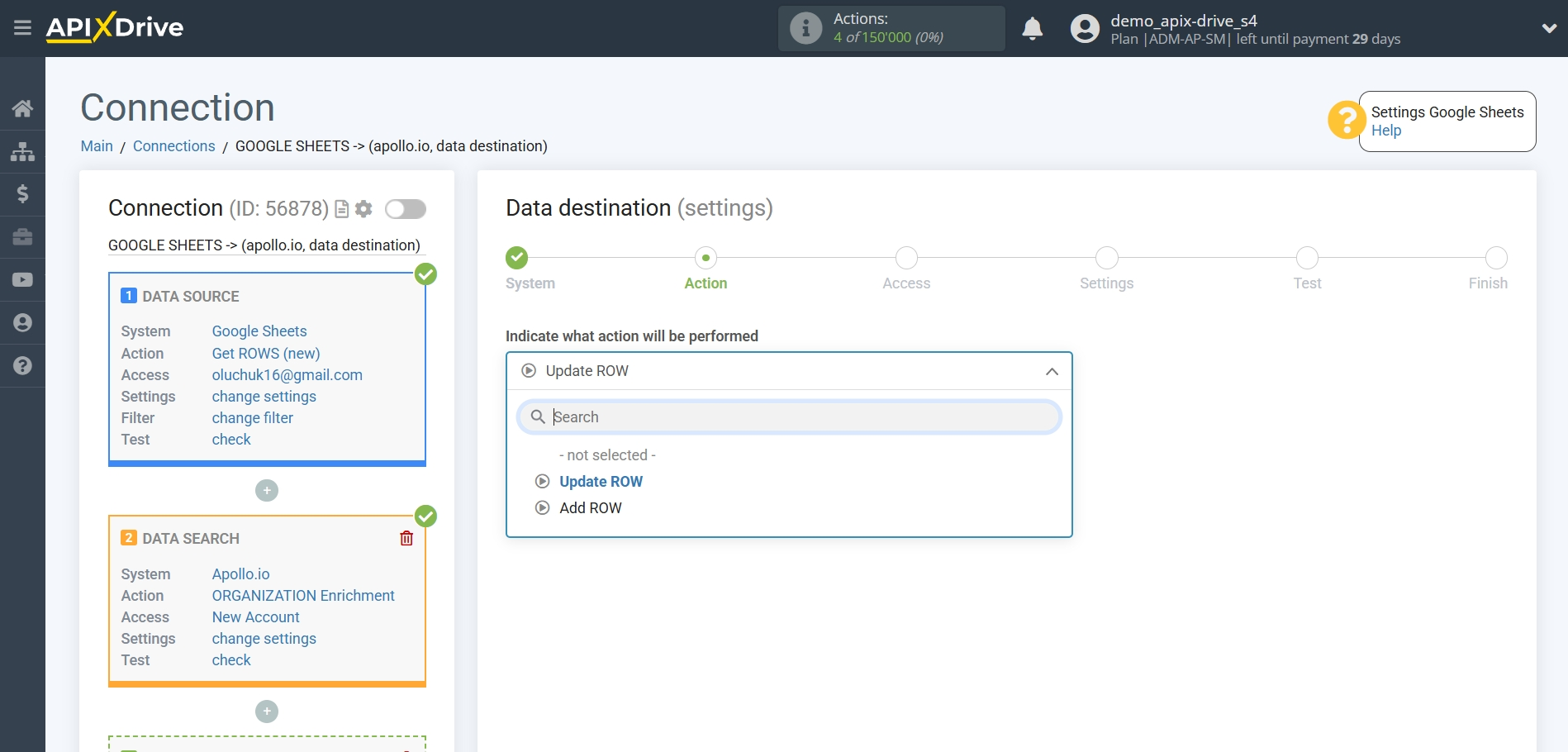This screenshot has width=1568, height=752.
Task: Click the plus button below the Data Source block
Action: coord(267,491)
